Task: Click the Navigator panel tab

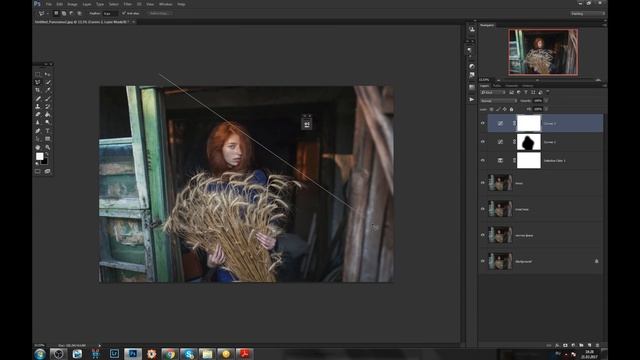Action: 487,25
